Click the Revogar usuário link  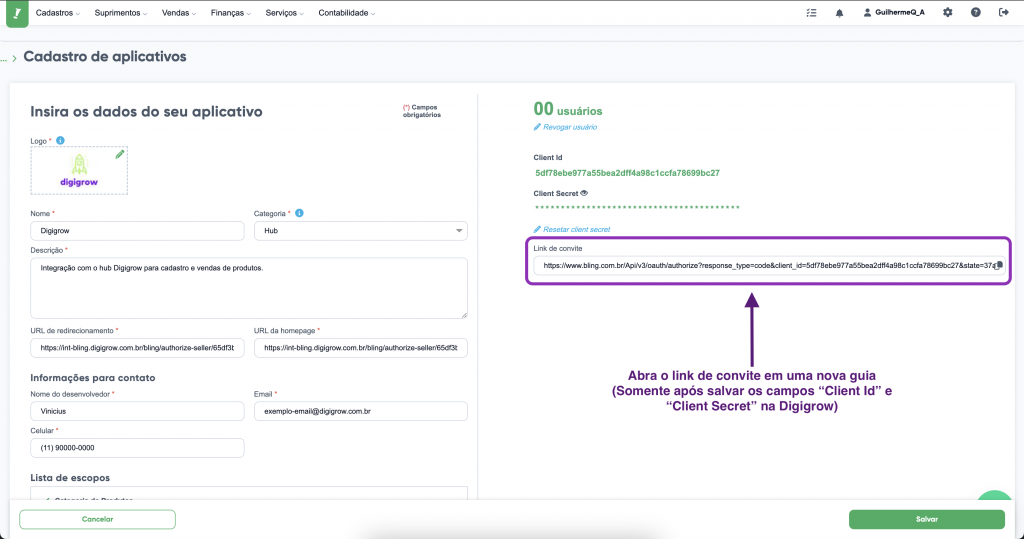pos(570,127)
